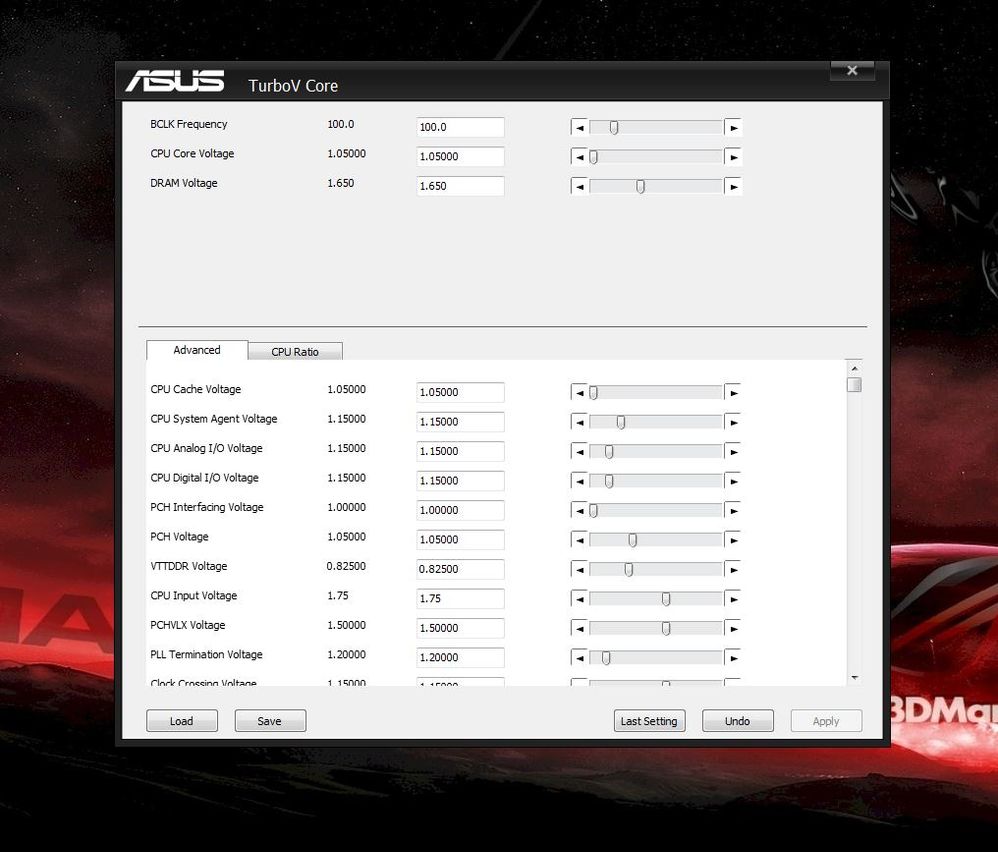Click the CPU Input Voltage input field
998x852 pixels.
(x=460, y=598)
